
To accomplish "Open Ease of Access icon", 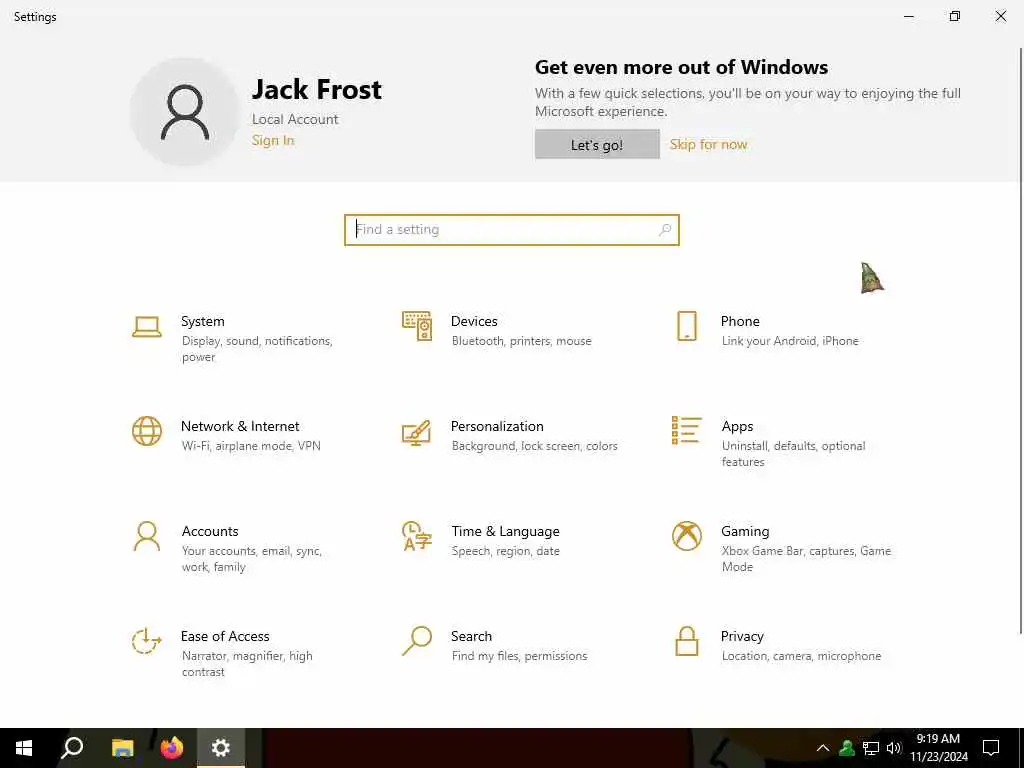I will pos(146,641).
